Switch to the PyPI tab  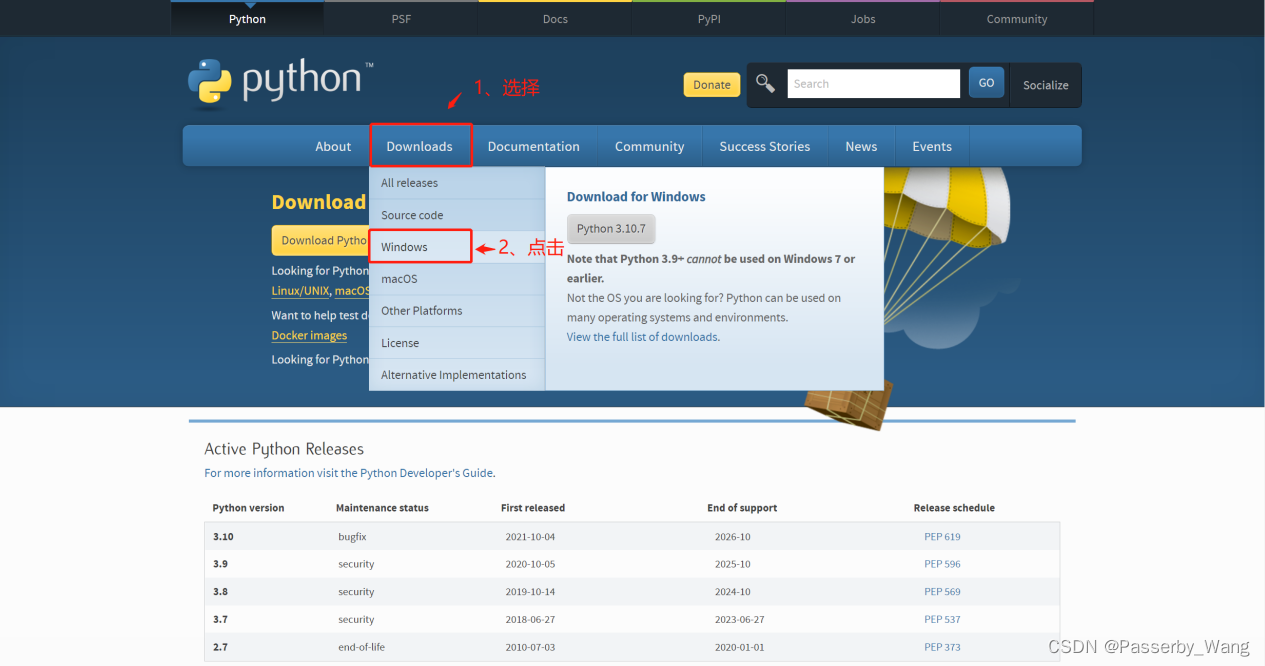coord(708,18)
